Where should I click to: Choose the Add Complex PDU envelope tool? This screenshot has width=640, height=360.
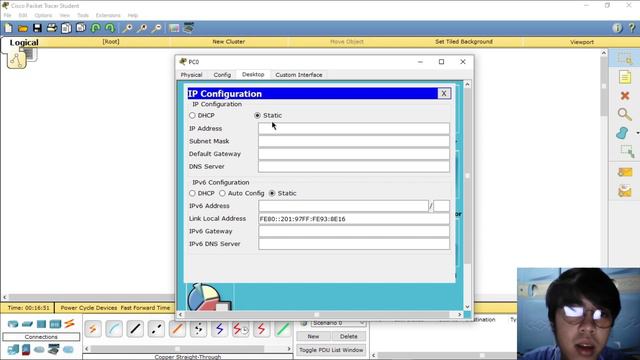[625, 191]
